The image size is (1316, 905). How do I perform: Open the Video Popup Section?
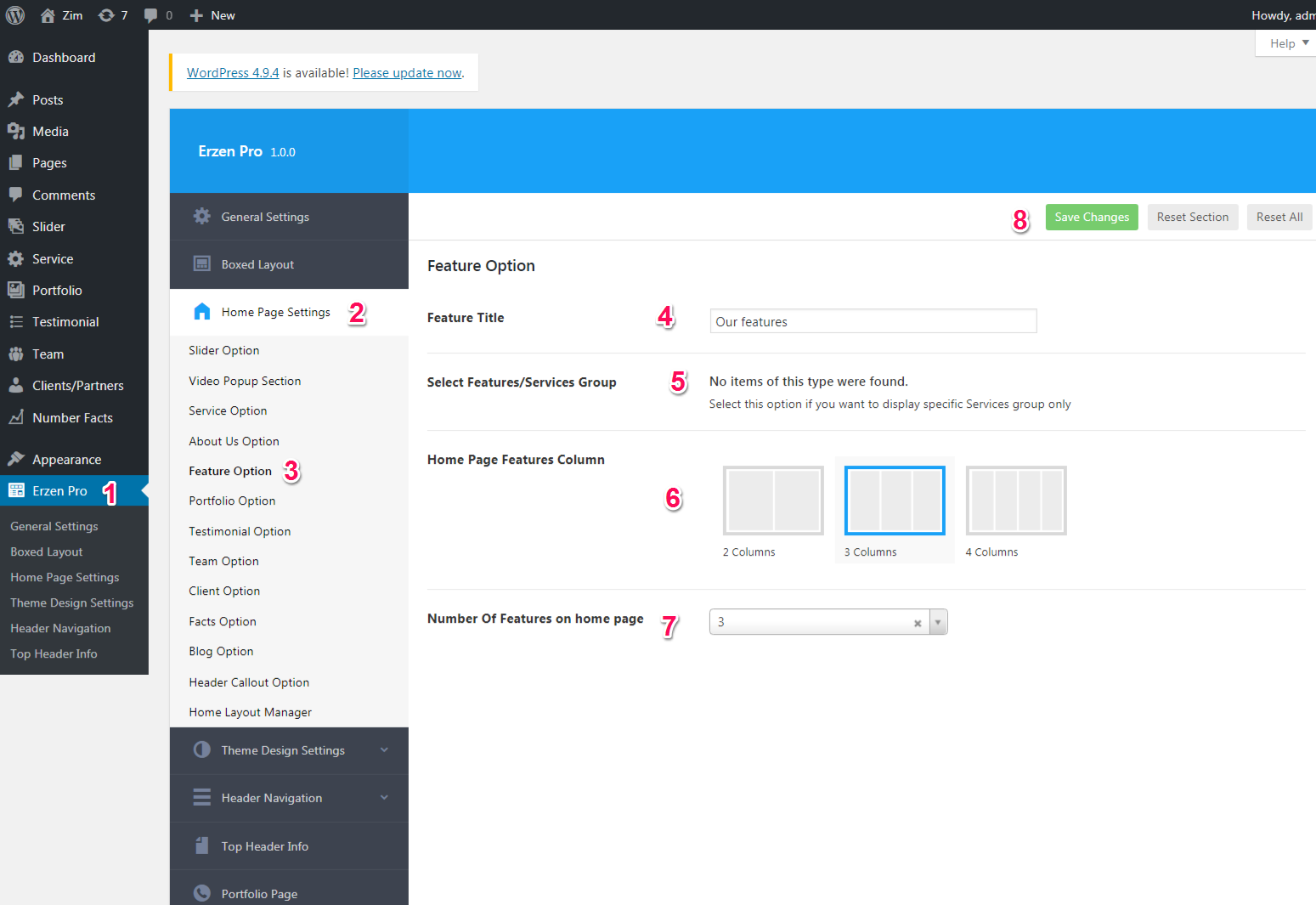point(245,381)
